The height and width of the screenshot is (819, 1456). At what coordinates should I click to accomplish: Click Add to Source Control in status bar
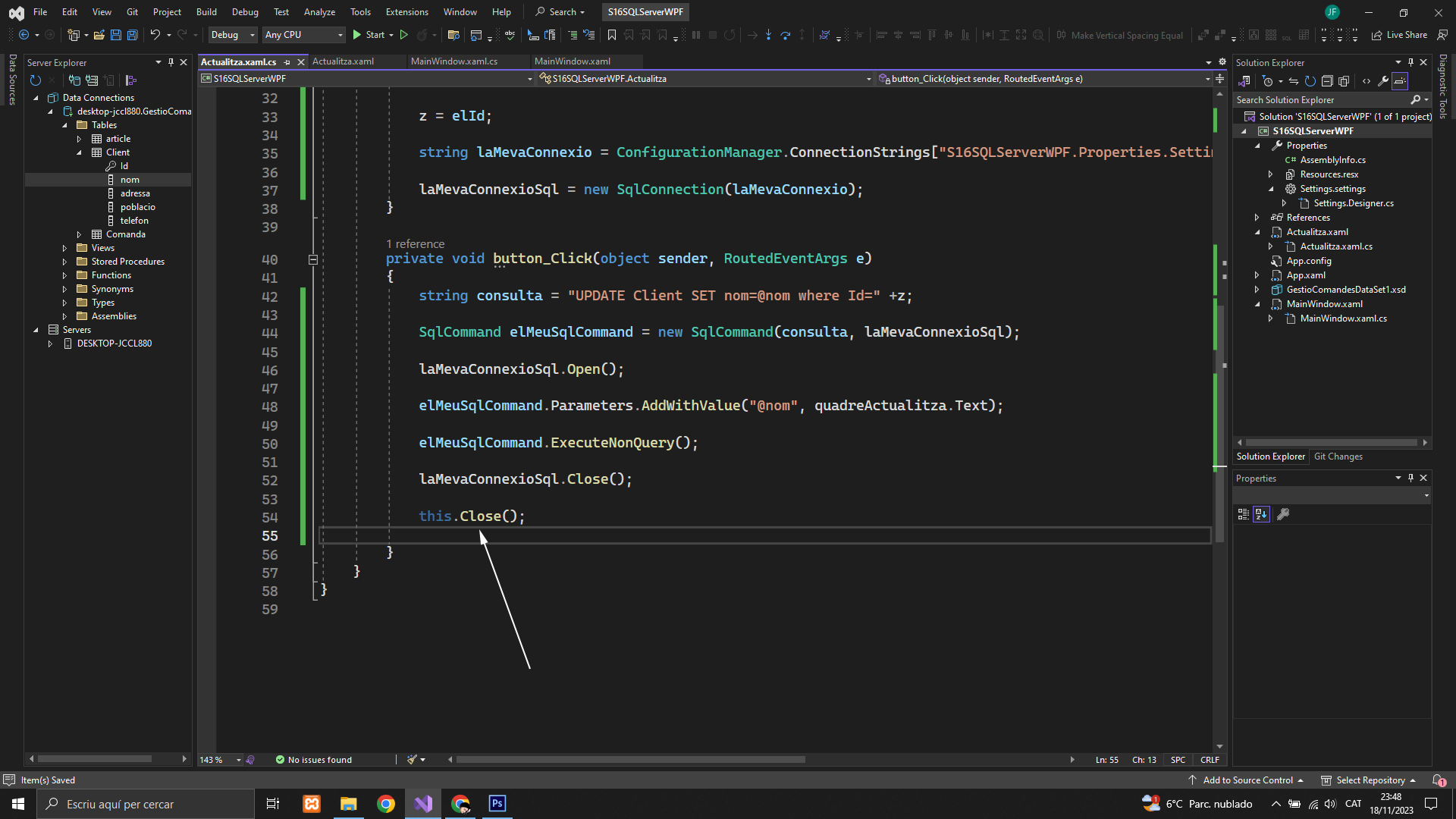[1247, 780]
